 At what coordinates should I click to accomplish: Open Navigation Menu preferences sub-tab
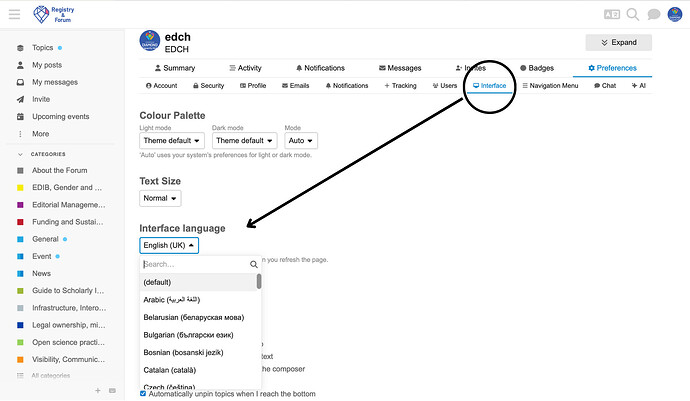(x=550, y=85)
